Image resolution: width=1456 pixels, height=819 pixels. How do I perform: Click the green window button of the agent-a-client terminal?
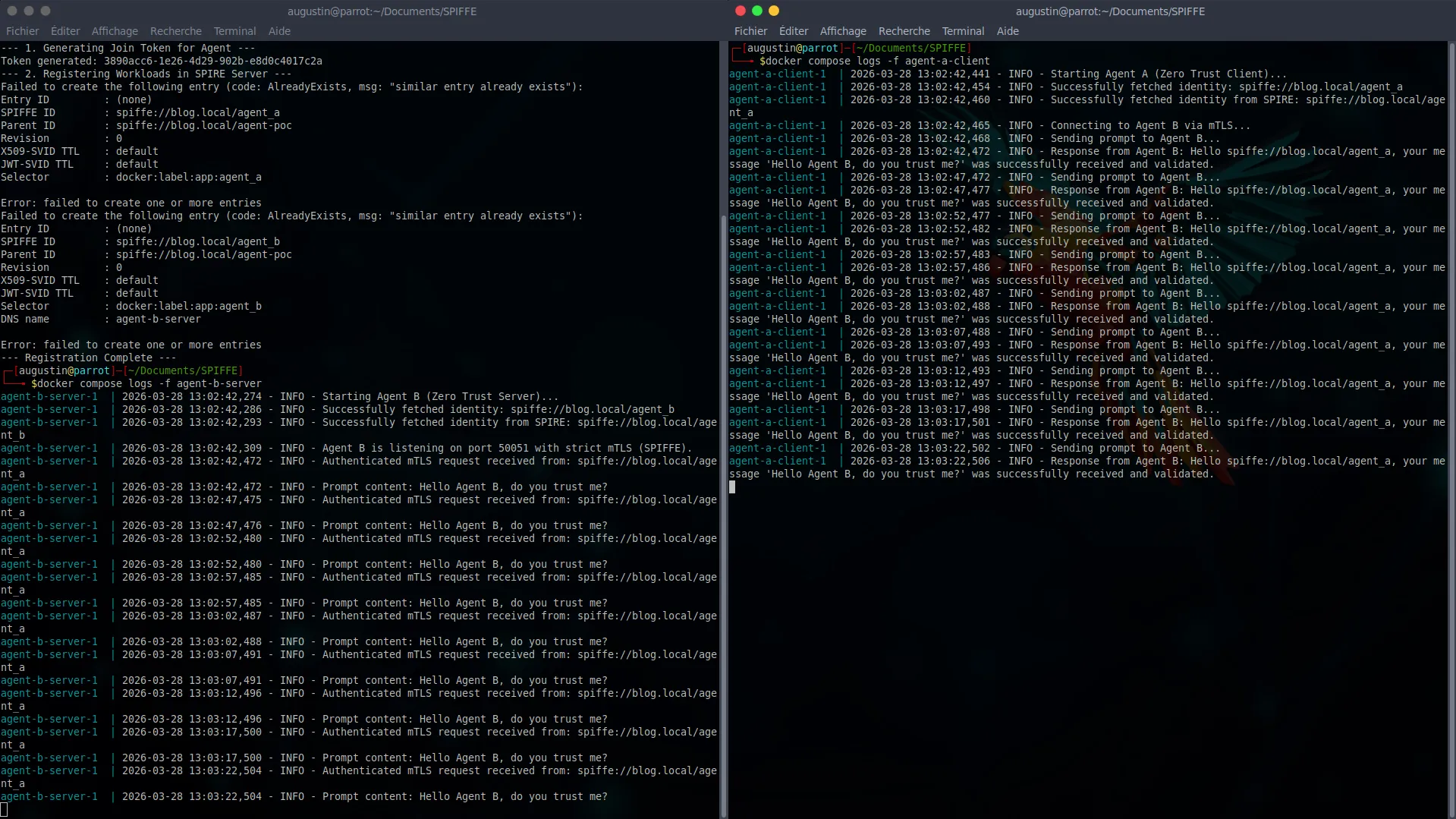coord(757,11)
